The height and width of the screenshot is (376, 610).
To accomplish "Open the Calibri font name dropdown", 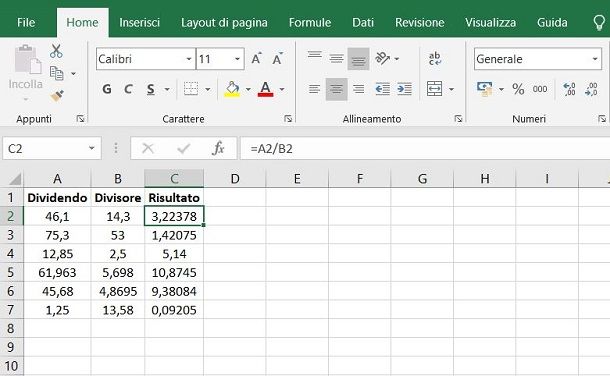I will click(x=189, y=59).
